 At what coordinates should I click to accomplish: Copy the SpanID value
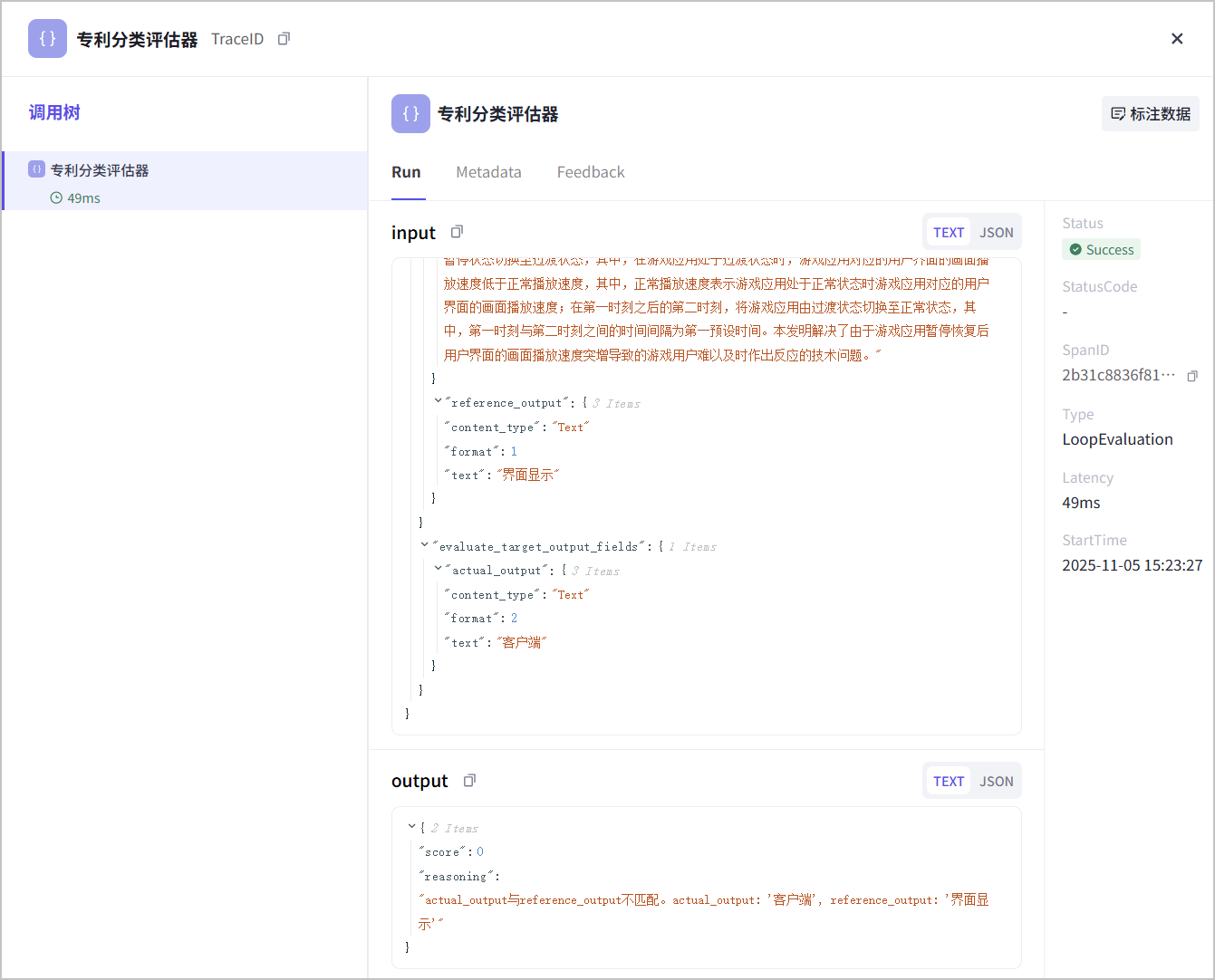1192,376
